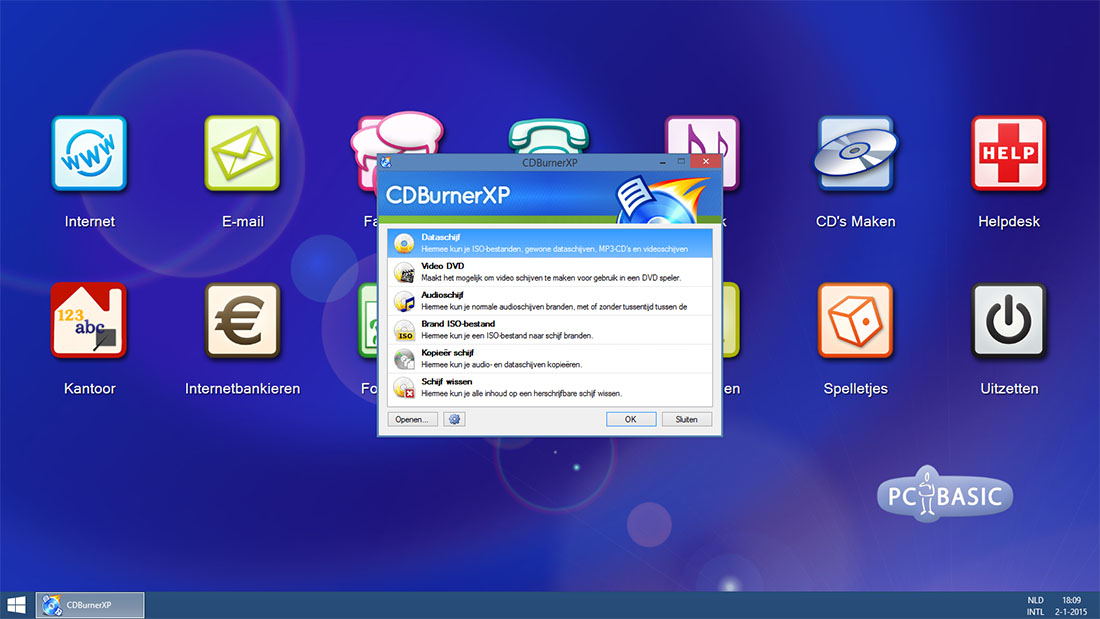
Task: Choose the Schijf wissen option
Action: pyautogui.click(x=550, y=387)
